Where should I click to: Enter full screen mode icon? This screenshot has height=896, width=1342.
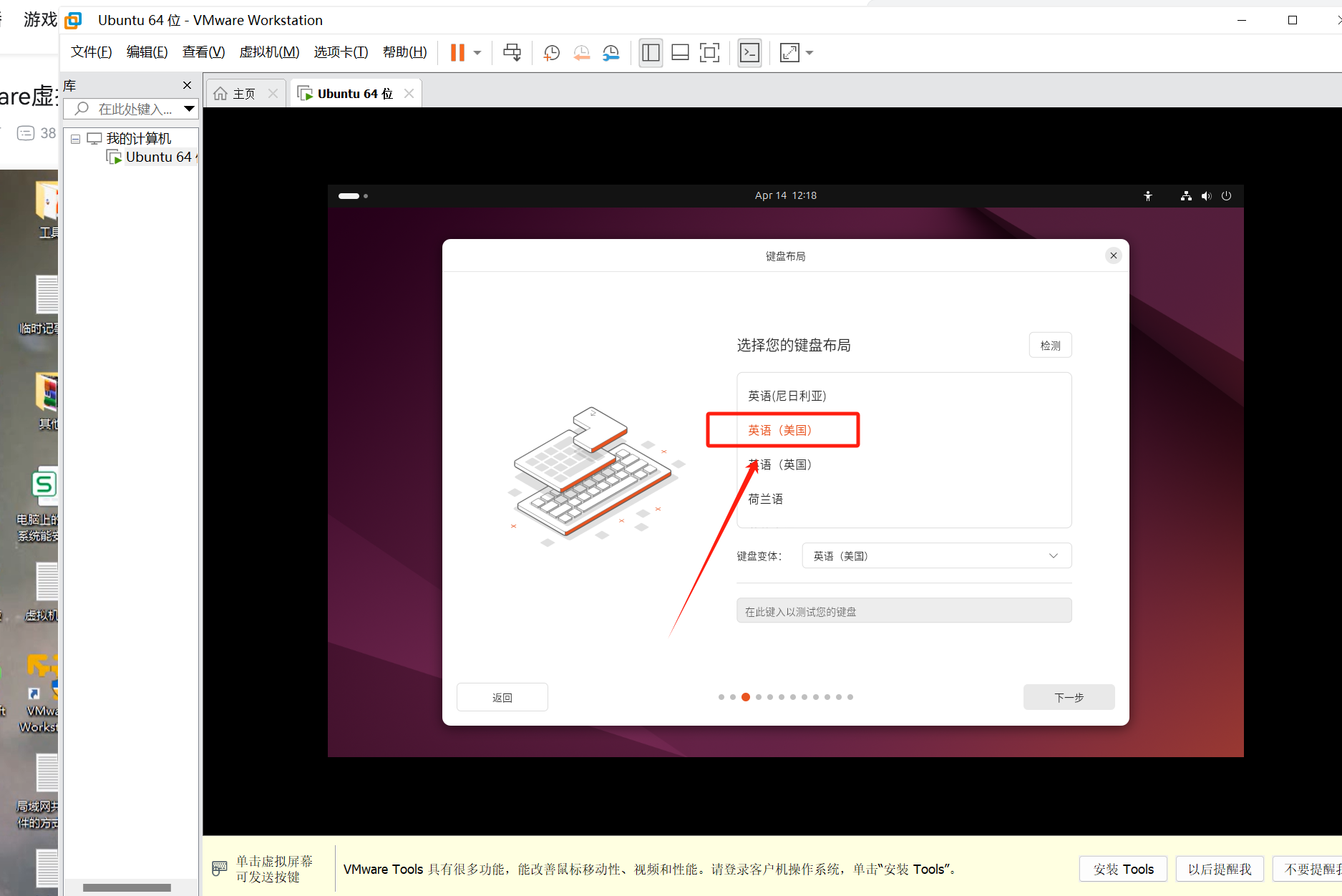[x=709, y=52]
